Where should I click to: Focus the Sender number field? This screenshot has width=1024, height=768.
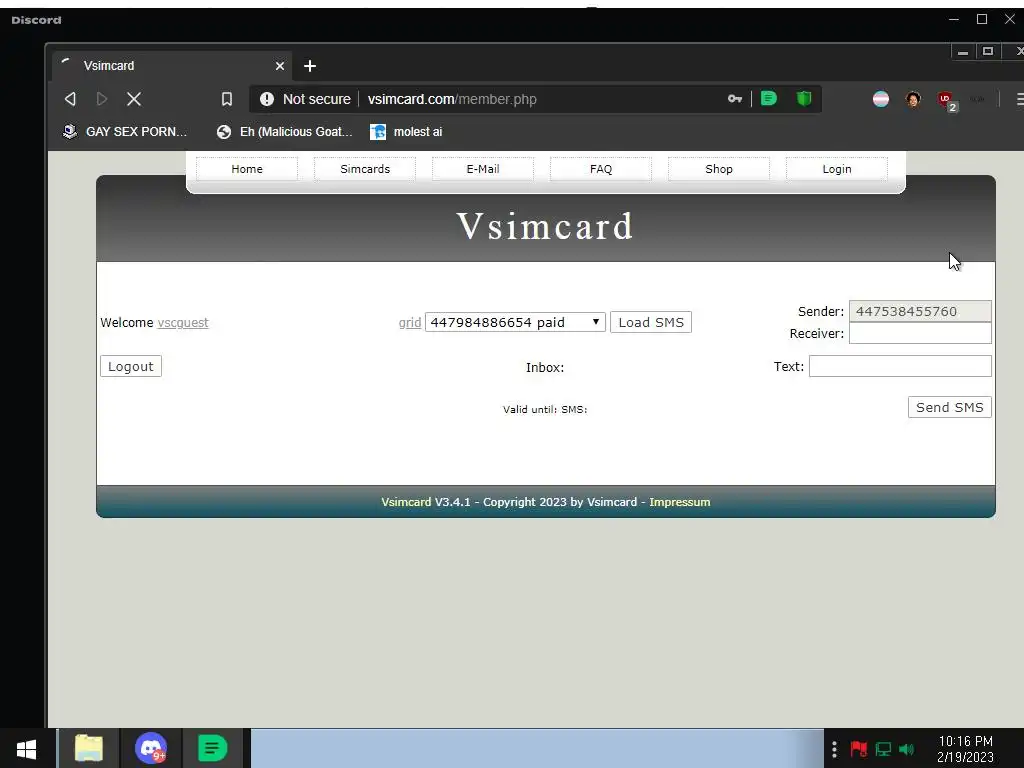[920, 312]
